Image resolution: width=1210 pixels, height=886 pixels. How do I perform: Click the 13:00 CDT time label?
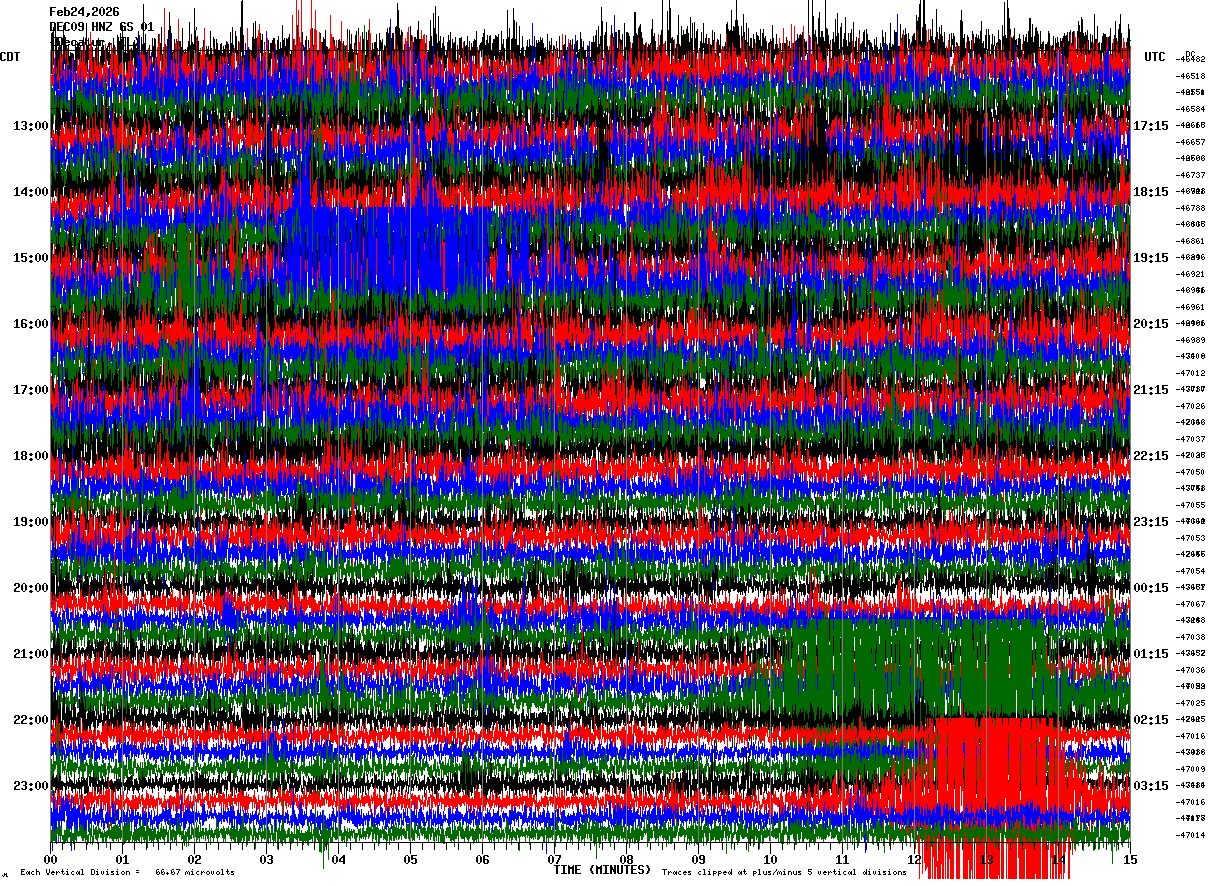(31, 126)
